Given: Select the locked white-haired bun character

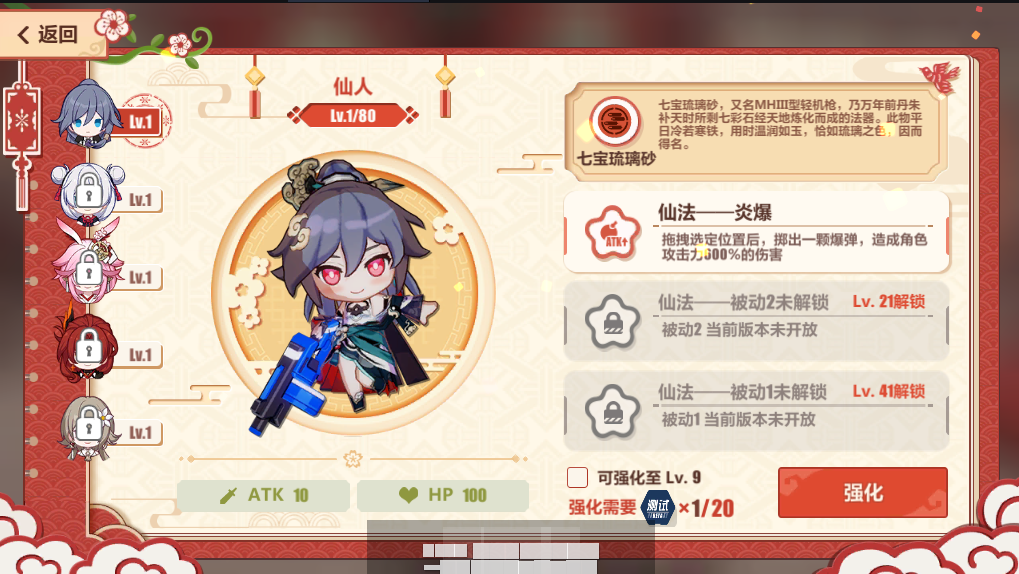Looking at the screenshot, I should pos(88,192).
